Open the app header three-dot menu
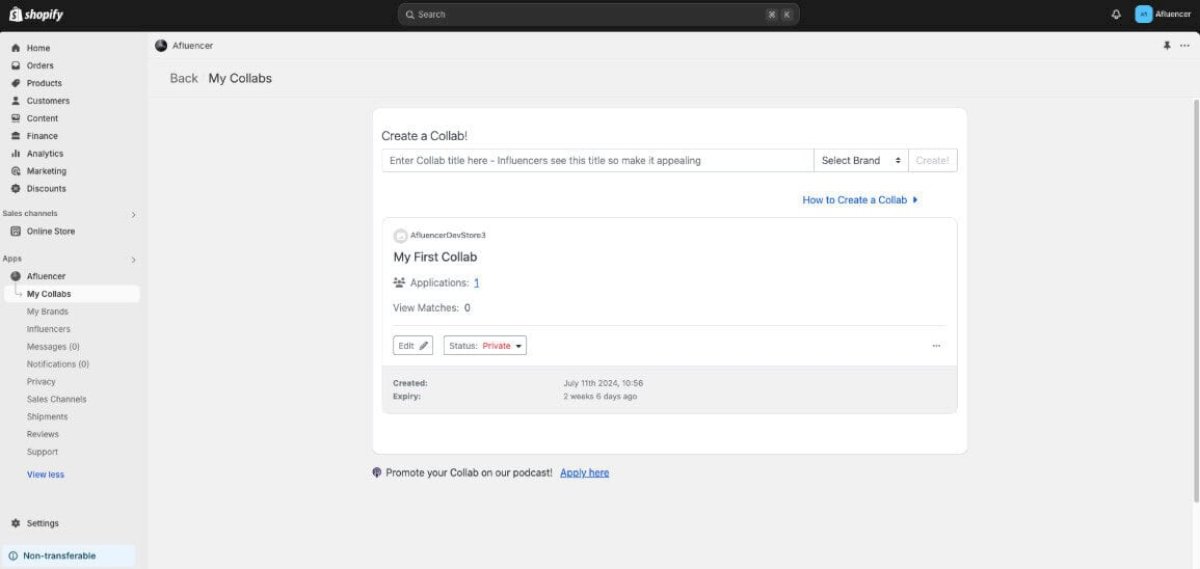Screen dimensions: 1200x569 tap(1185, 46)
